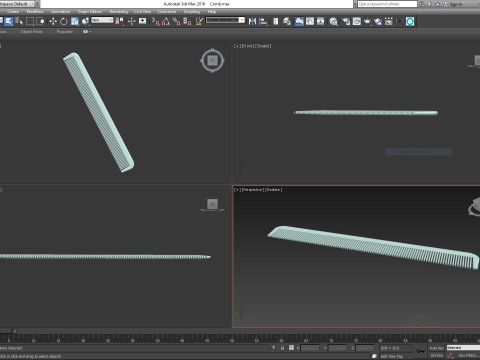This screenshot has width=480, height=360.
Task: Open Workspace Default dropdown
Action: (x=17, y=4)
